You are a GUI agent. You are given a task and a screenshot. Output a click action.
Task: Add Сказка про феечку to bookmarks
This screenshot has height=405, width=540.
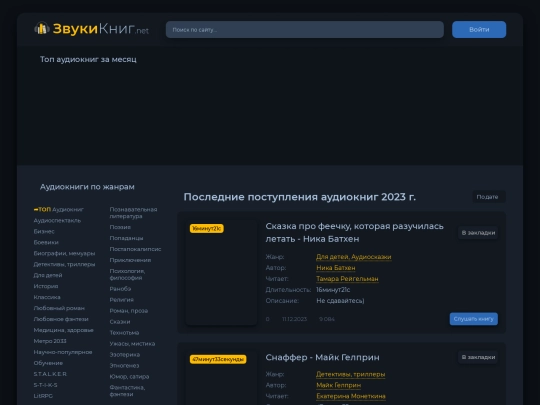478,233
